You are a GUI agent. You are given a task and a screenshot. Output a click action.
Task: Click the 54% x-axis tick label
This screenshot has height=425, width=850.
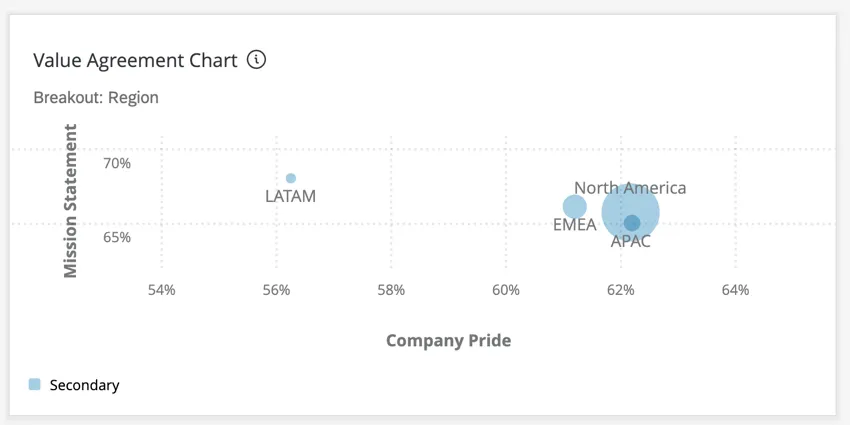(x=162, y=290)
